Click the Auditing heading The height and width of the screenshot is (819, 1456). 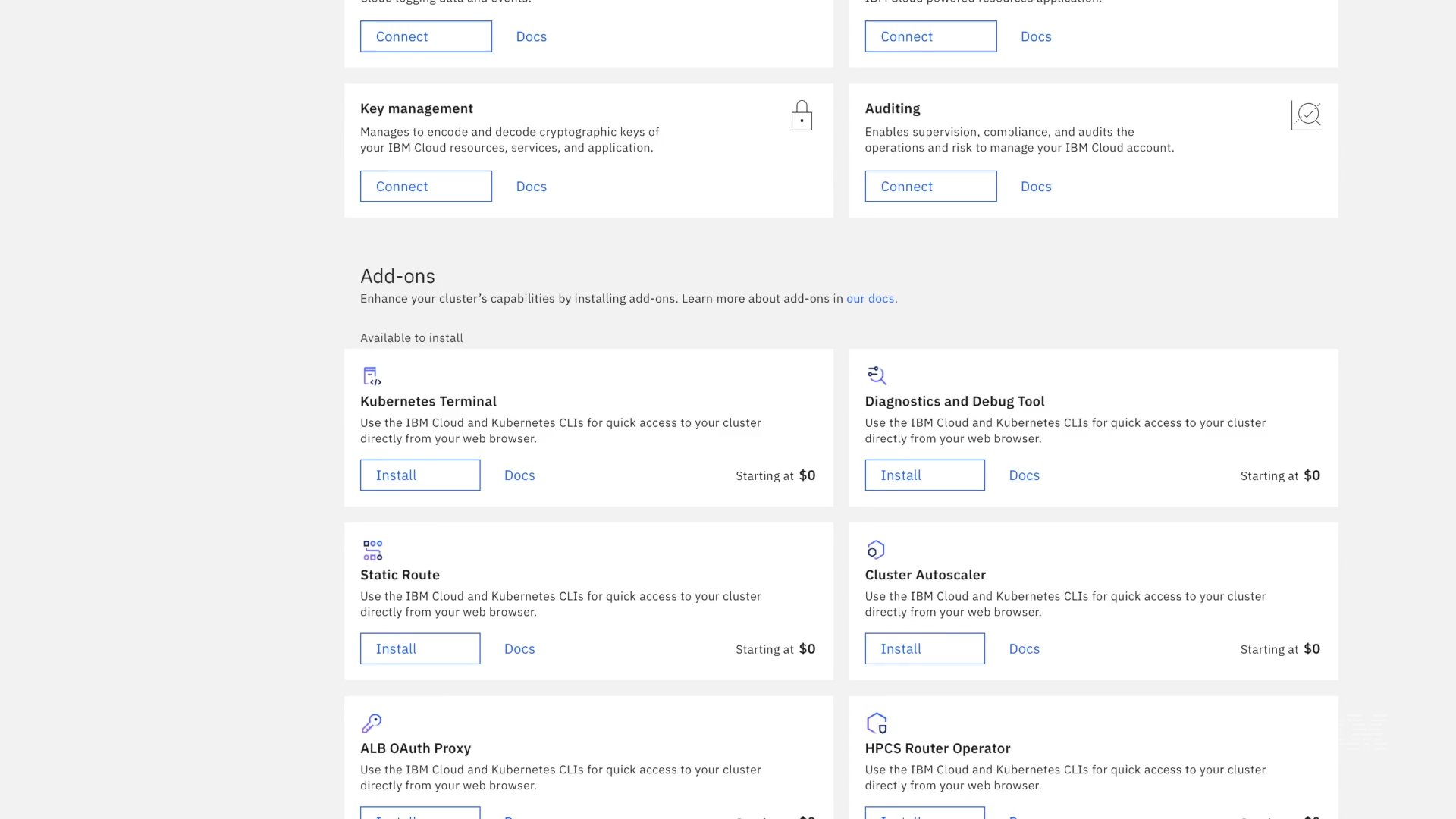pyautogui.click(x=893, y=108)
